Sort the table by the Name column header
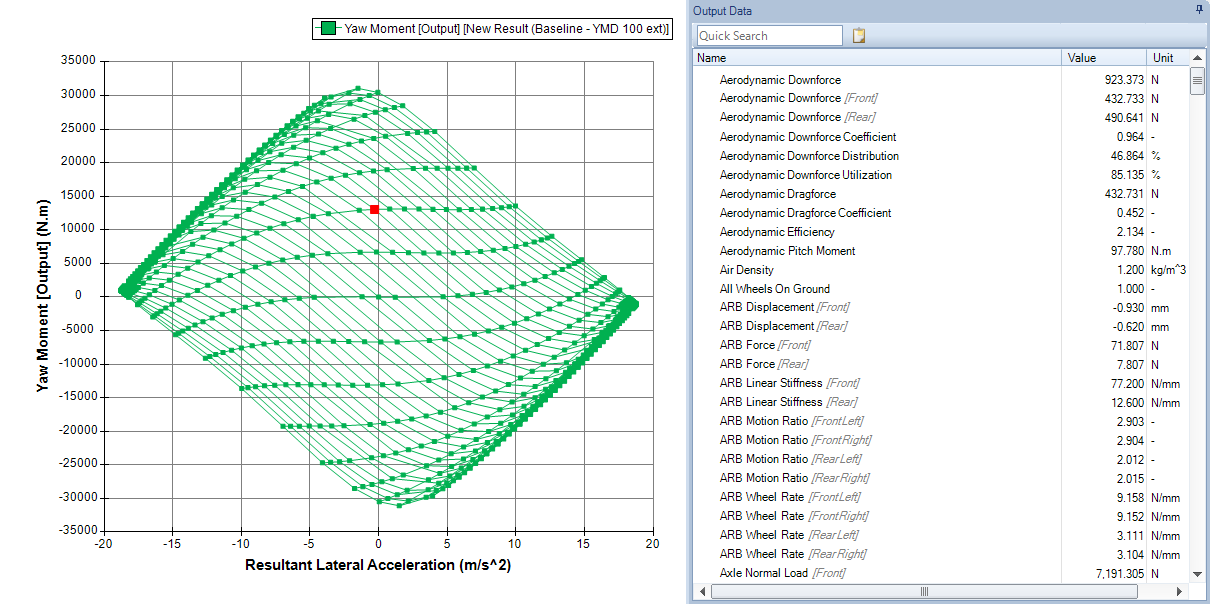Viewport: 1210px width, 604px height. (877, 58)
